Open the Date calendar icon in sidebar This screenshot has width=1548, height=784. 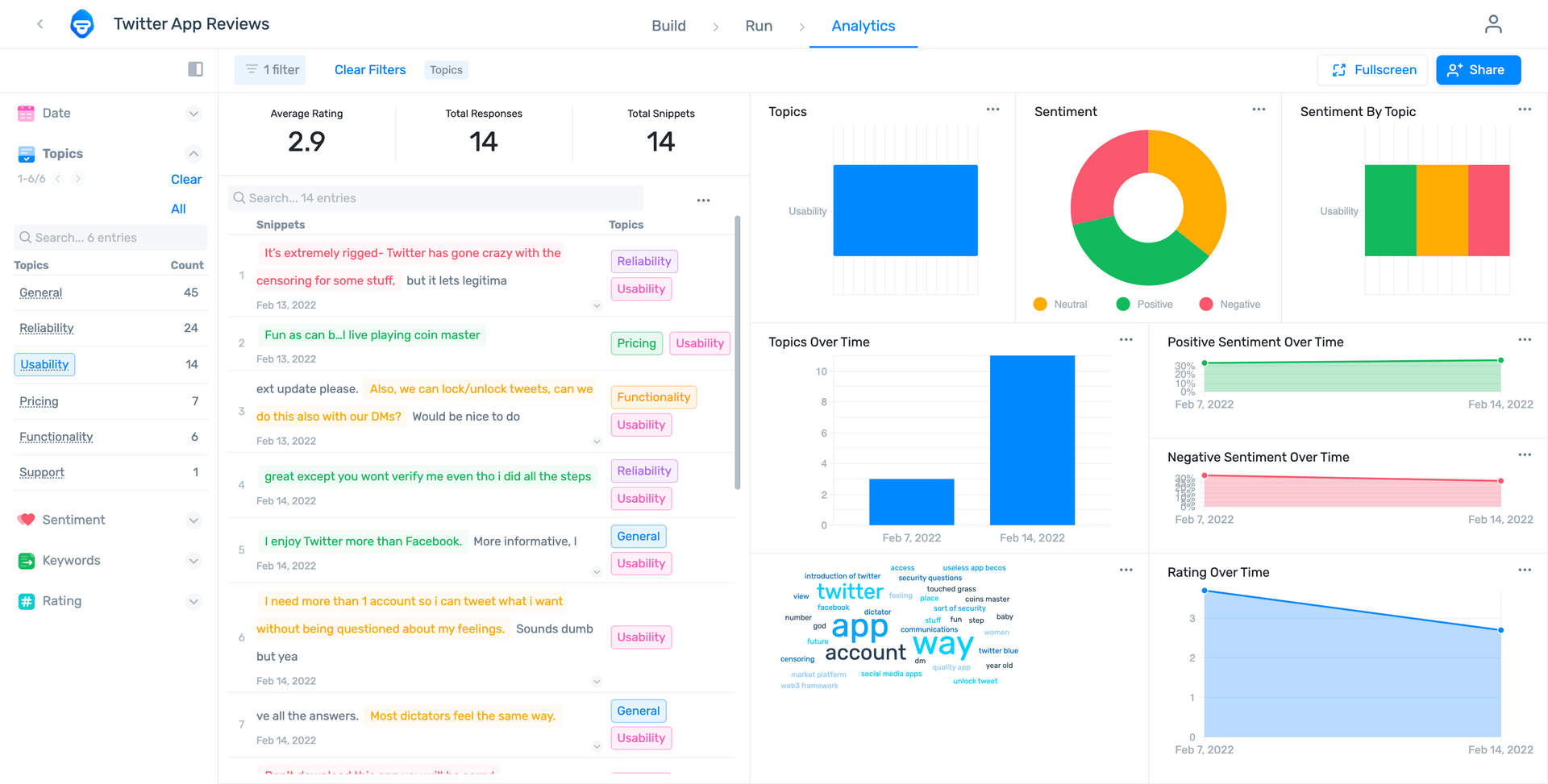click(25, 113)
